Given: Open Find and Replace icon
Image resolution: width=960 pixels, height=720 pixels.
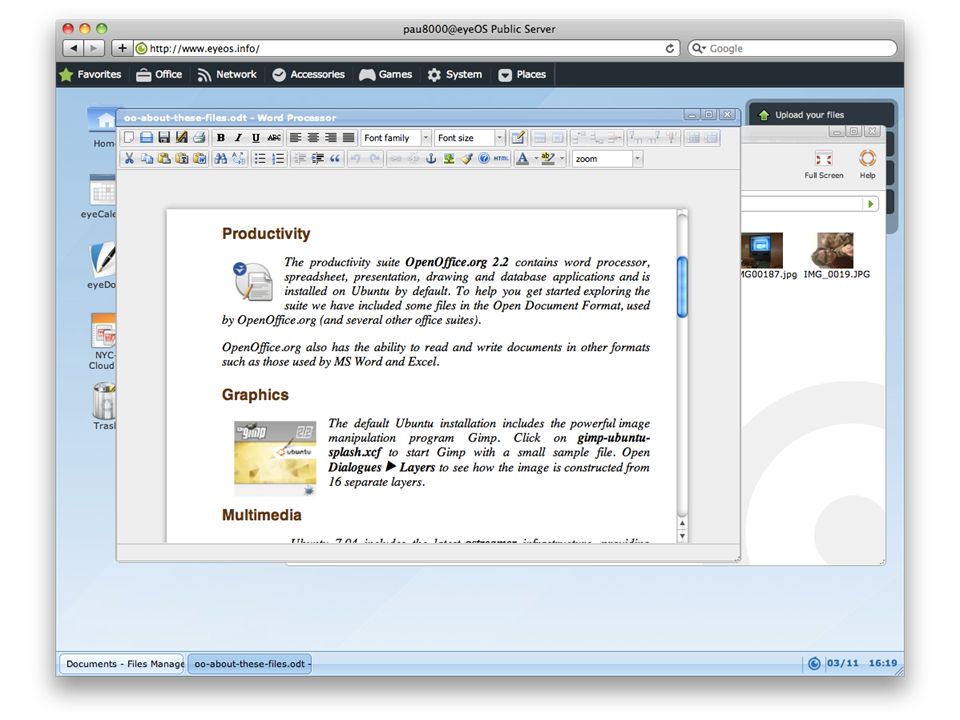Looking at the screenshot, I should point(239,159).
